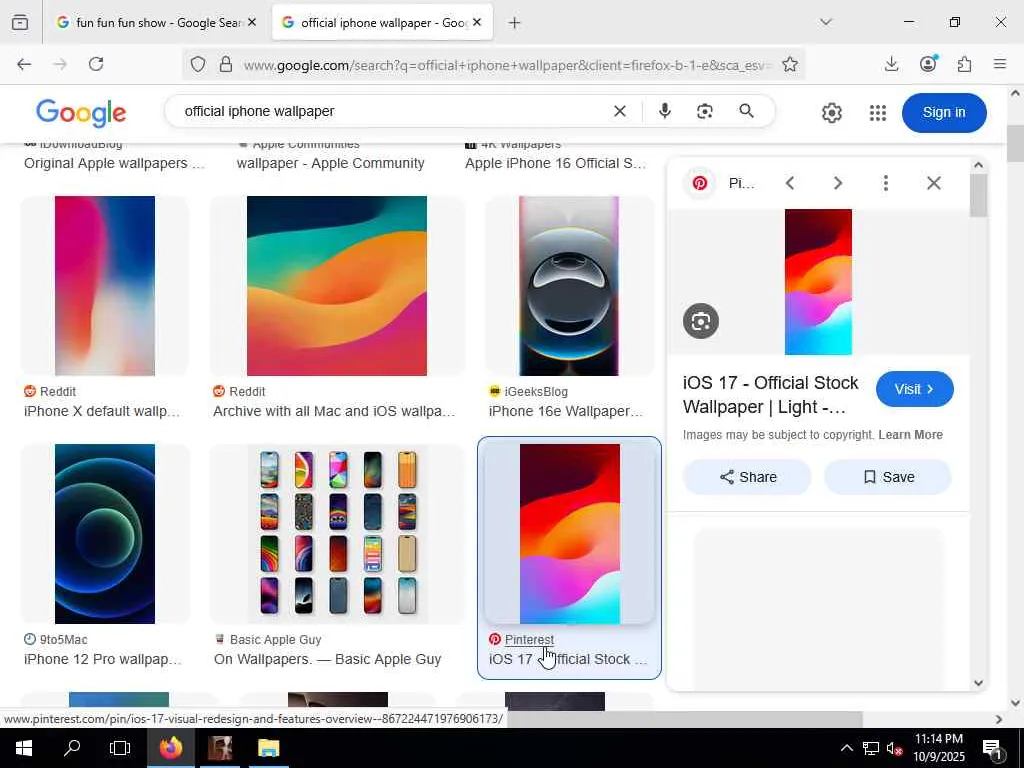1024x768 pixels.
Task: Share the iOS 17 wallpaper image
Action: 747,477
